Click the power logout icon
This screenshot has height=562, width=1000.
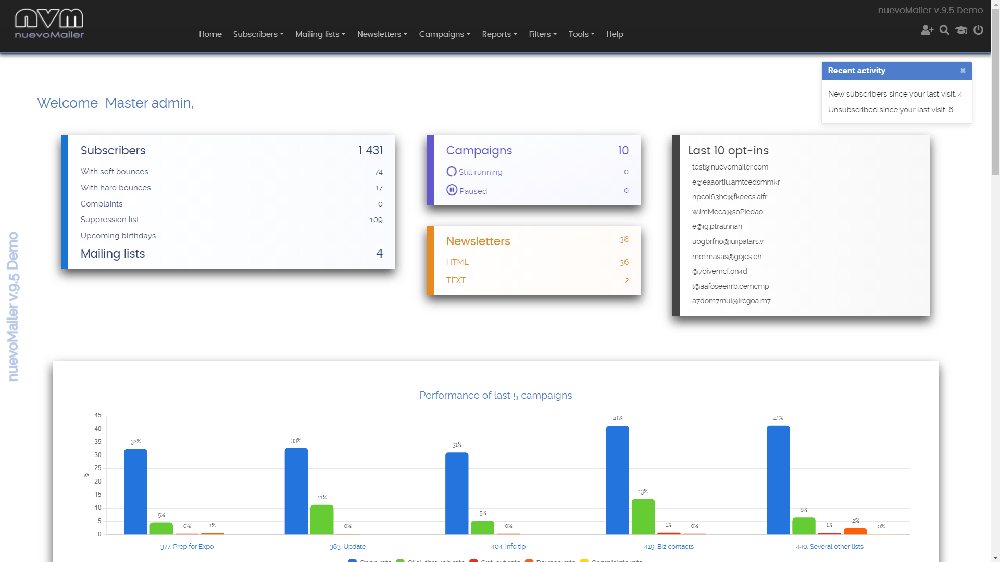pyautogui.click(x=978, y=30)
